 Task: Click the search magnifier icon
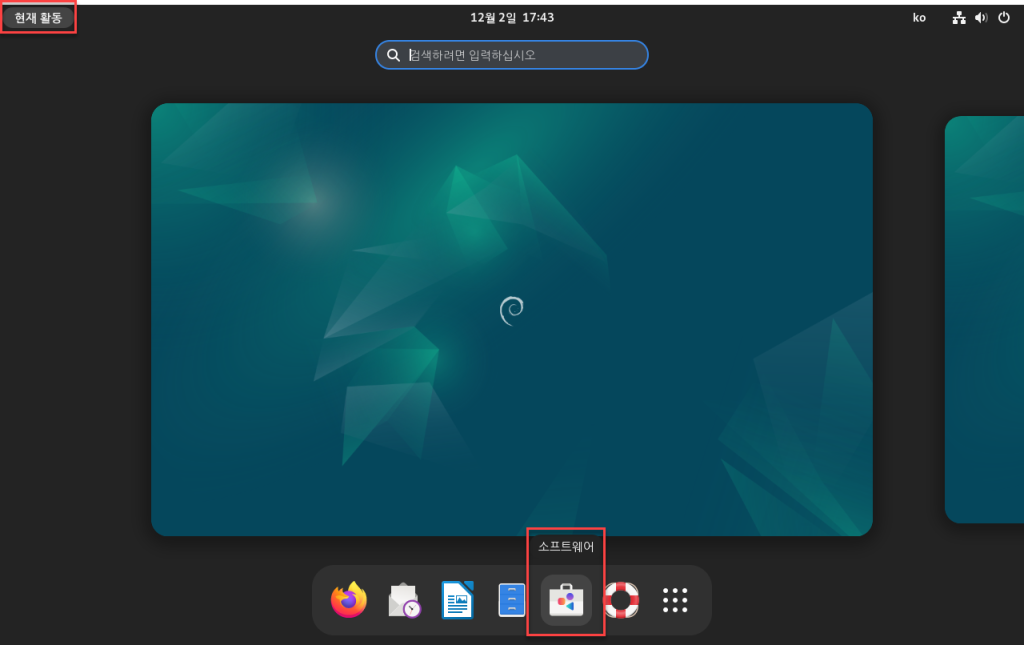point(393,55)
